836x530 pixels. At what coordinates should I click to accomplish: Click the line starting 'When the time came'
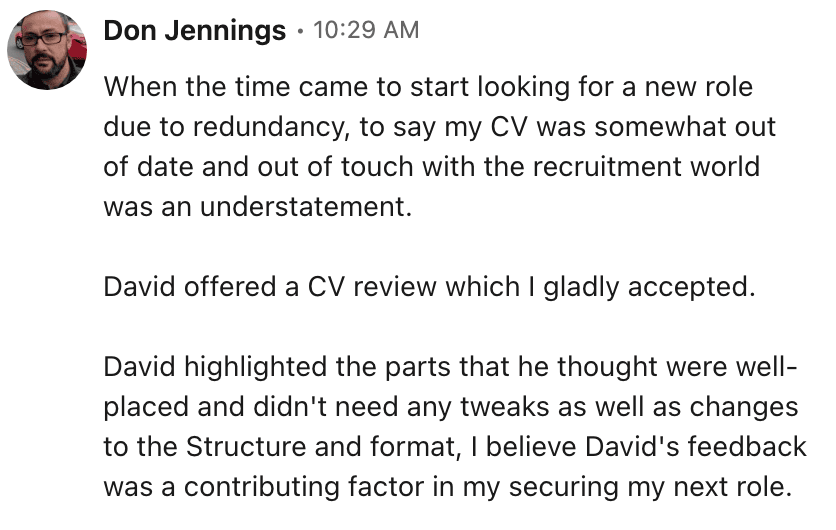tap(428, 88)
